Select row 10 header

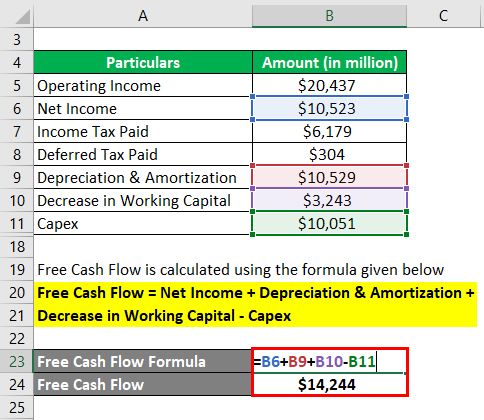17,200
